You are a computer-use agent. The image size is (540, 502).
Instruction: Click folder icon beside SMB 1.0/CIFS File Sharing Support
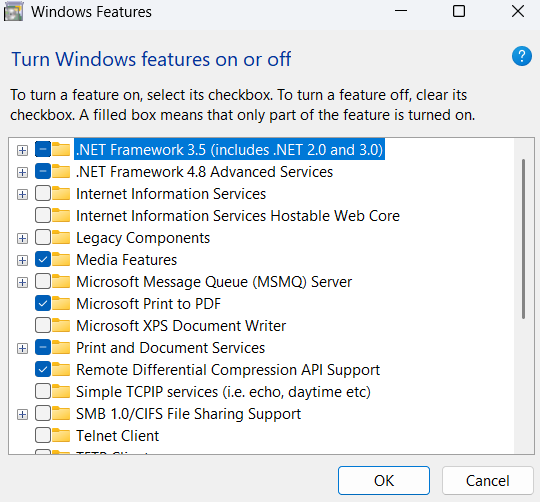61,414
